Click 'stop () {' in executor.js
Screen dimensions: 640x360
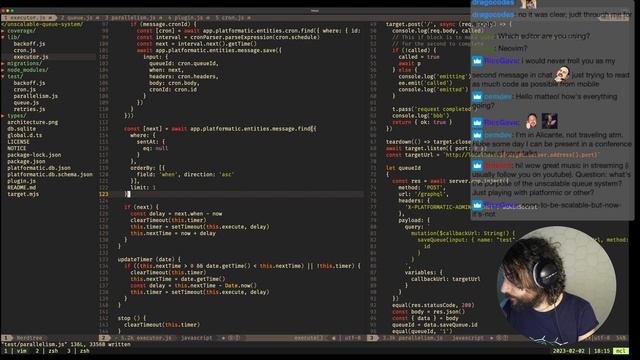[x=131, y=318]
